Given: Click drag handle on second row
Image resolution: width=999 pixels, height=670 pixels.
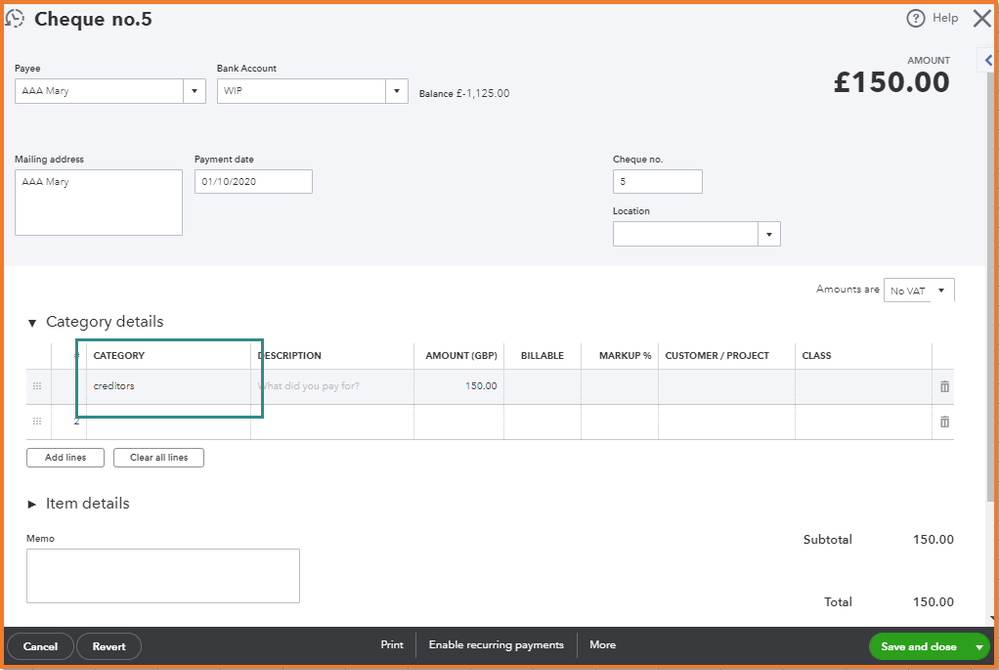Looking at the screenshot, I should pos(38,422).
